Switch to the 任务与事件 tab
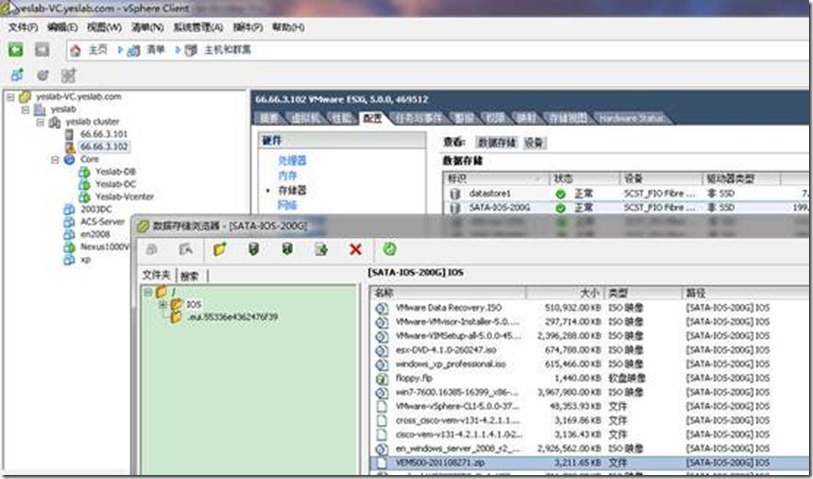The image size is (813, 479). point(419,118)
